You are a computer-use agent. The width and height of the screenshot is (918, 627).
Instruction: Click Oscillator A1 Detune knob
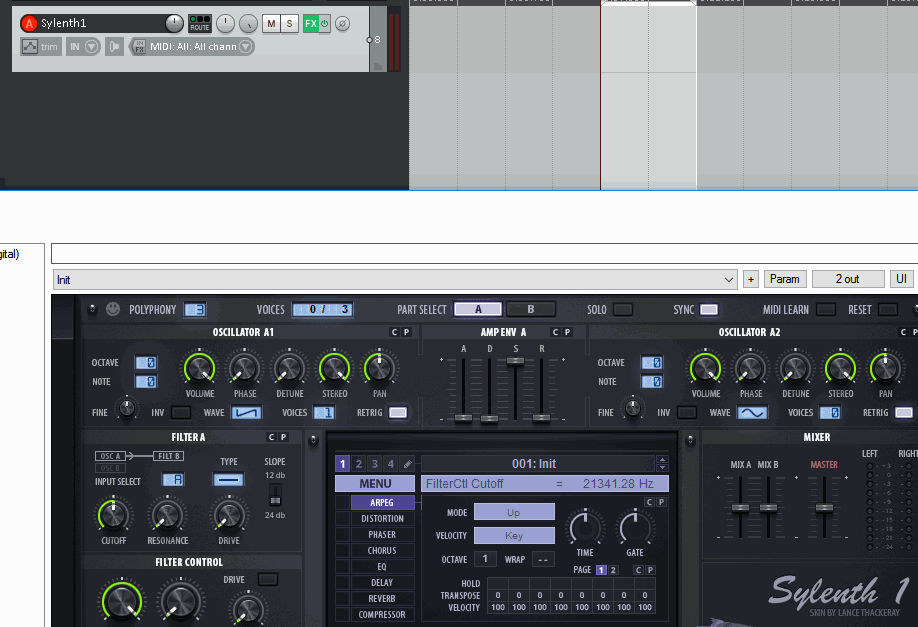(289, 368)
